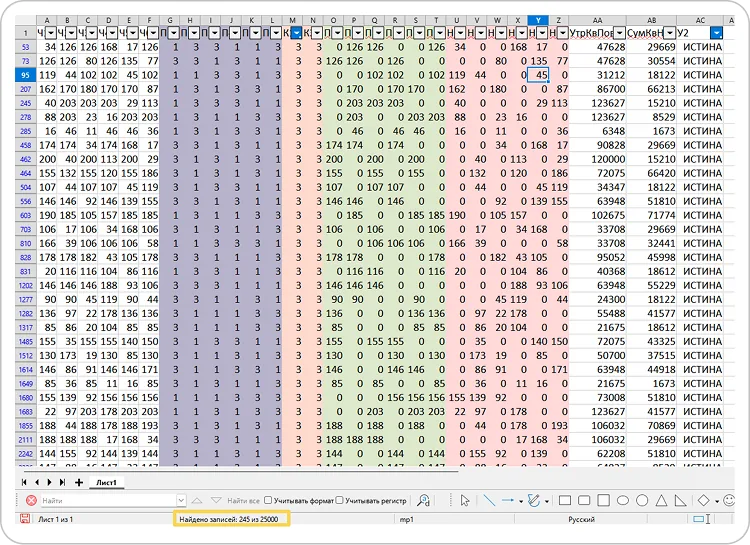Click the find previous up arrow

pyautogui.click(x=197, y=501)
